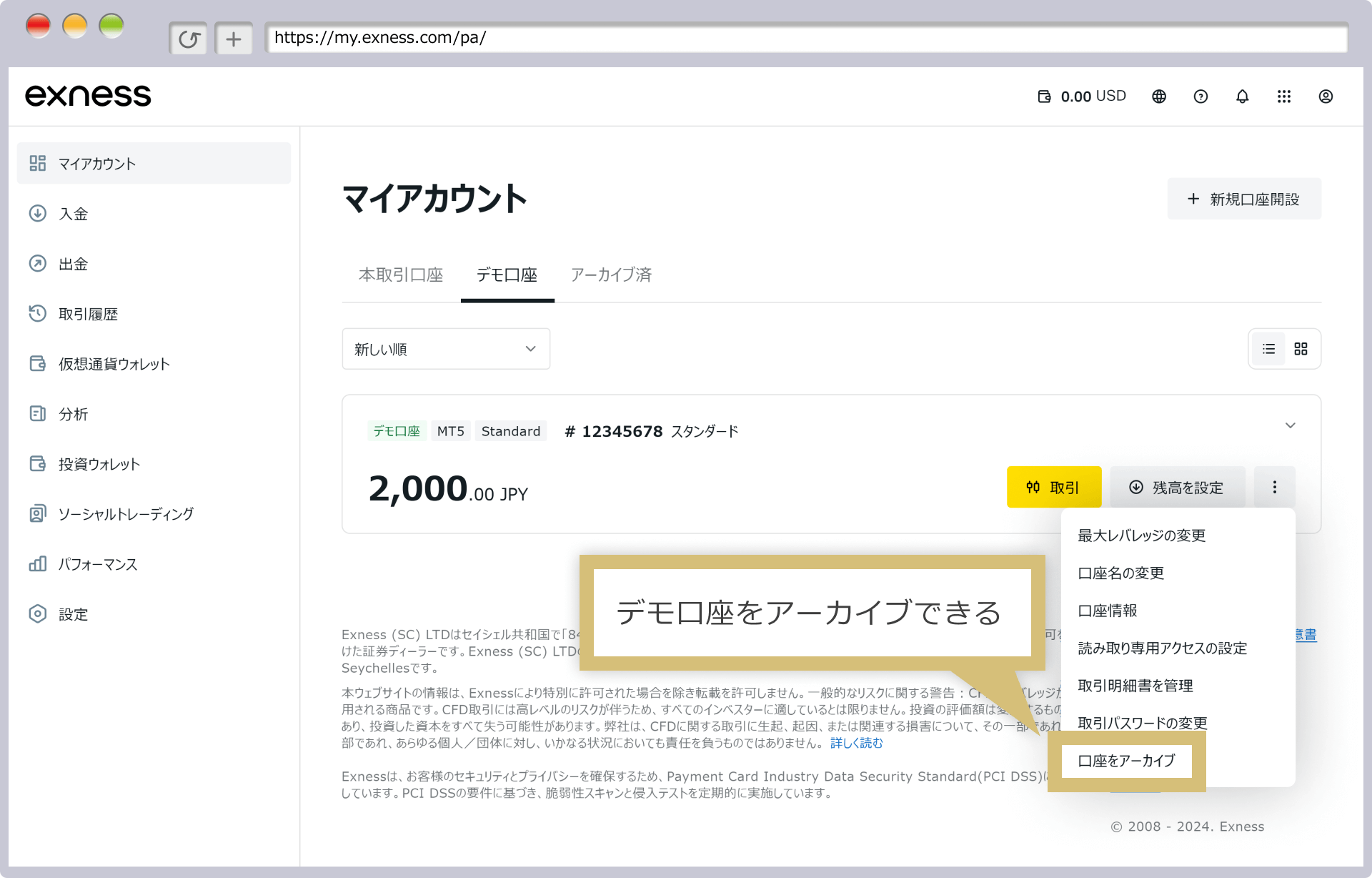Click the Standard tag
The image size is (1372, 878).
pos(511,431)
